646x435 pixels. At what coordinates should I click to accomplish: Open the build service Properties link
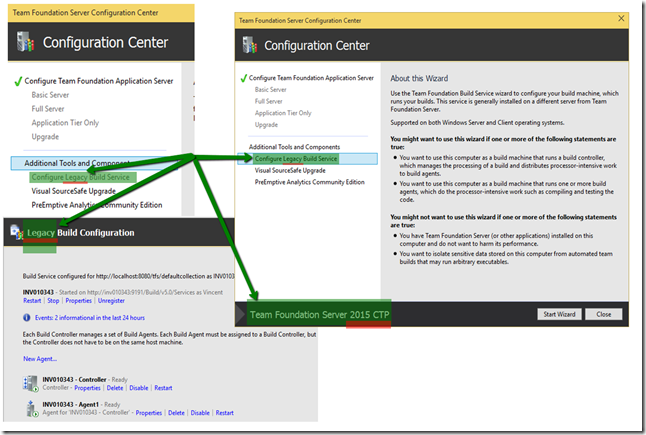pyautogui.click(x=78, y=301)
